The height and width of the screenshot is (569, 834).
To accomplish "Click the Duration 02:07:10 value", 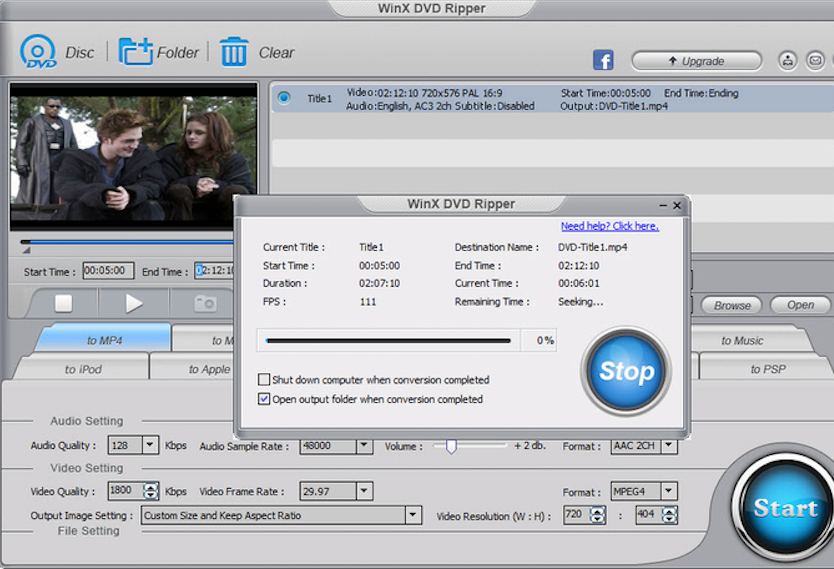I will (379, 283).
